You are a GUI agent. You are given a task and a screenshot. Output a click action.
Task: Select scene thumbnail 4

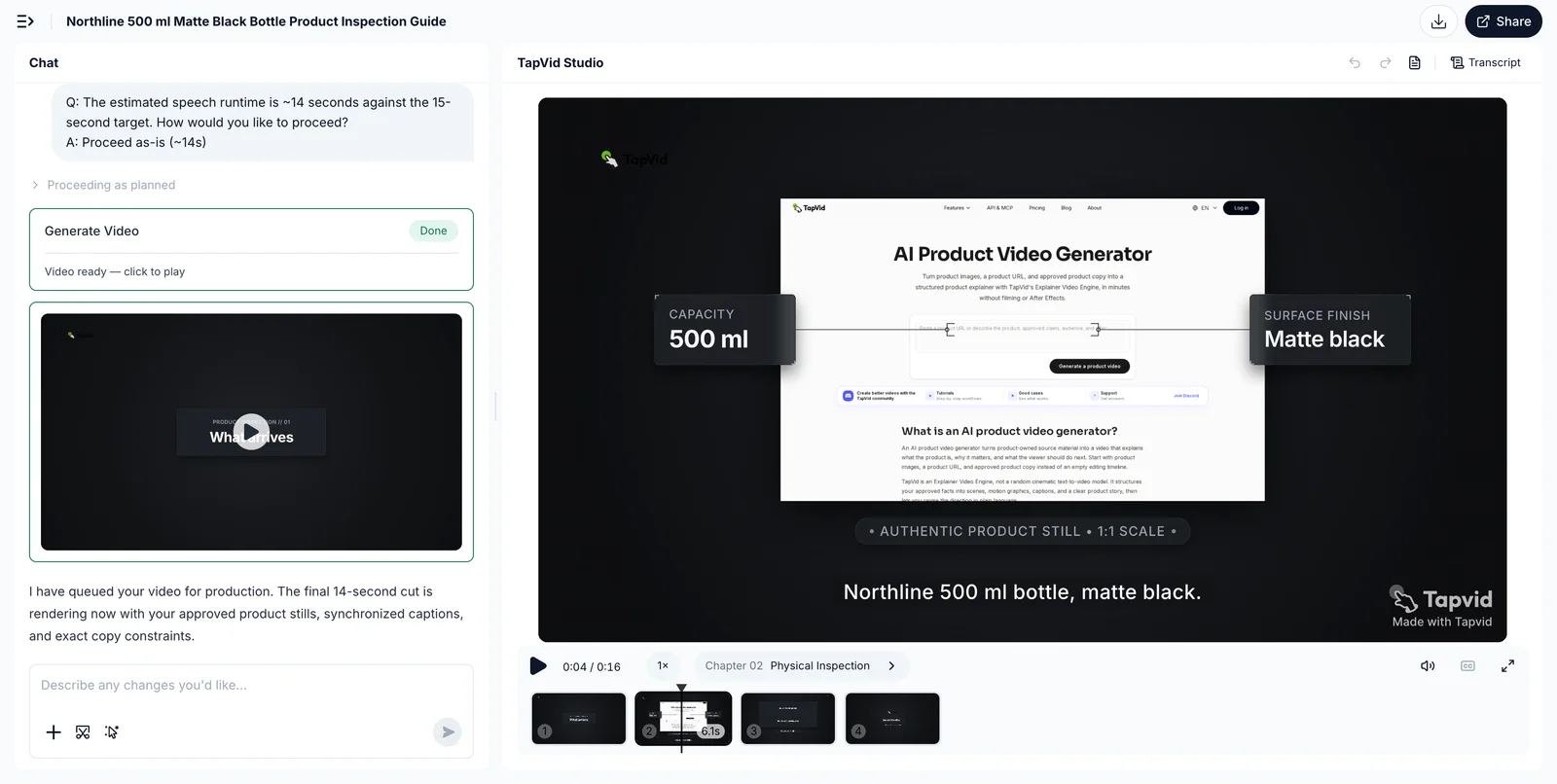click(x=892, y=719)
